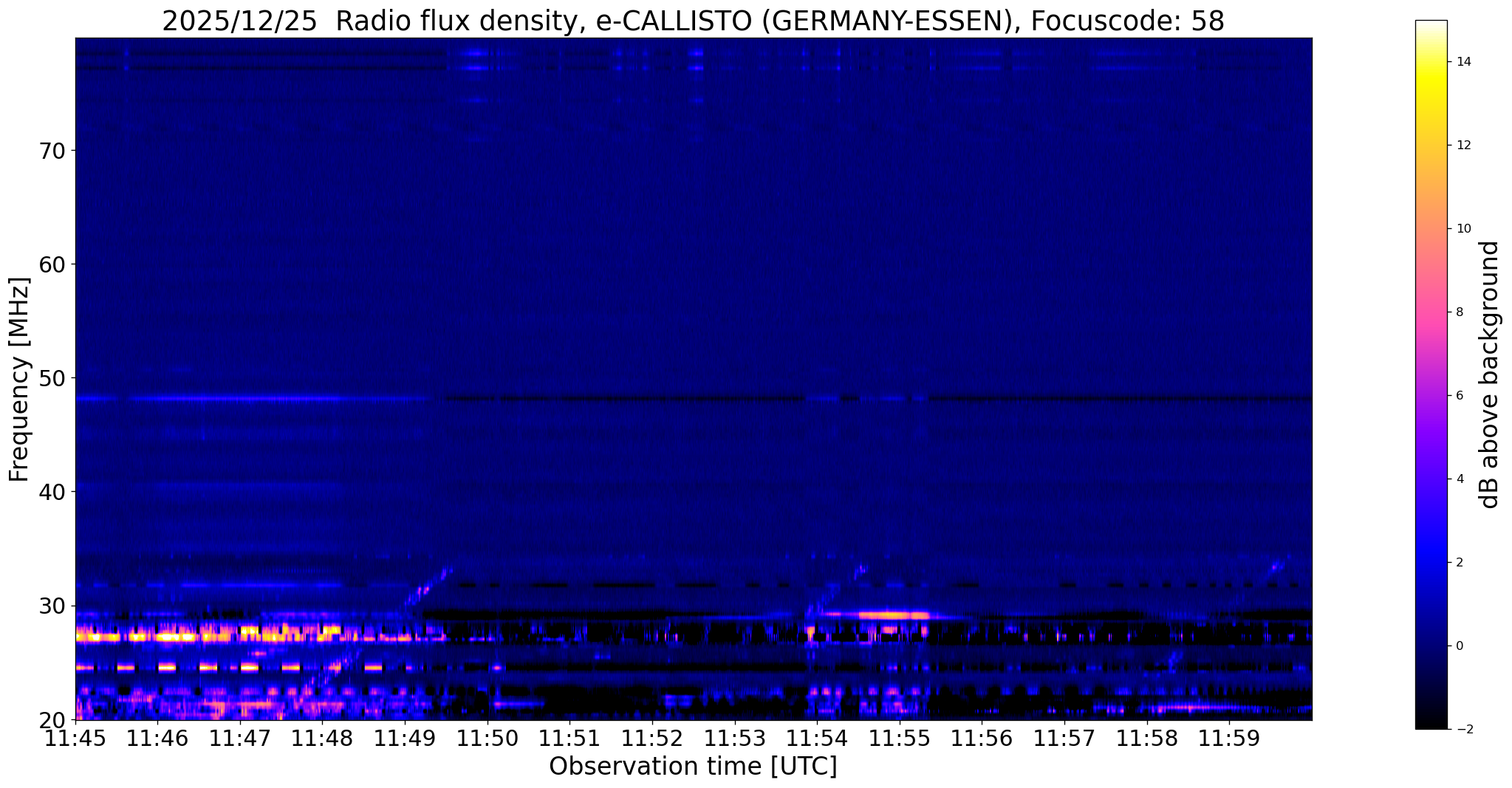Click the faint 48 MHz horizontal line near 11:47
Screen dimensions: 1512x788
(244, 398)
